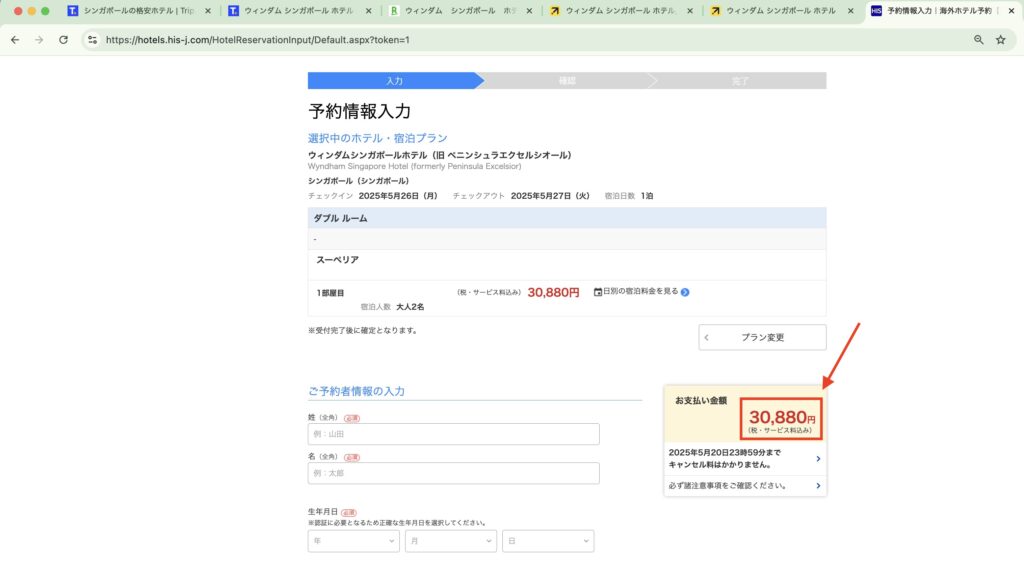Open the 日 birth day dropdown
Screen dimensions: 1024x563
click(548, 541)
